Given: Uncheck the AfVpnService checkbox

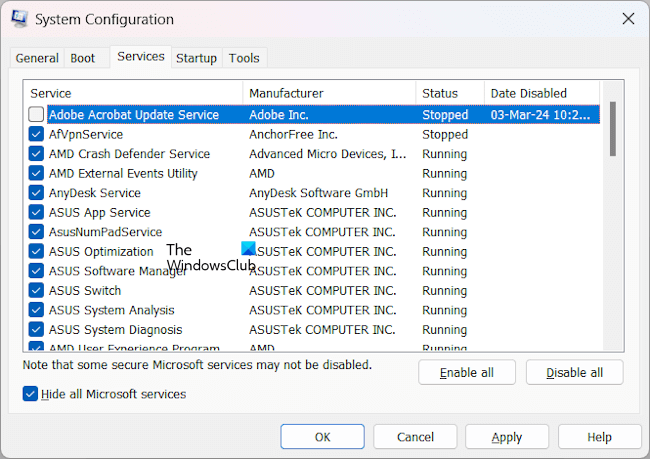Looking at the screenshot, I should (x=37, y=134).
